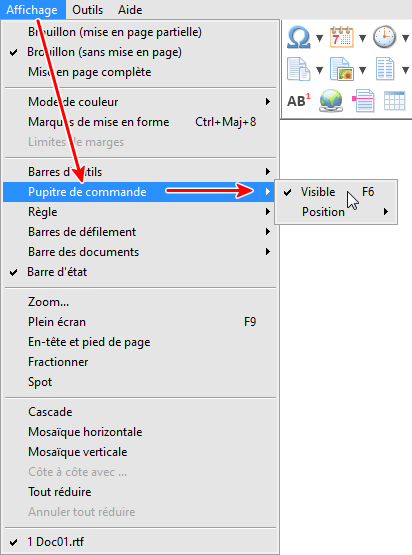
Task: Click the Omega special character icon
Action: click(x=299, y=38)
